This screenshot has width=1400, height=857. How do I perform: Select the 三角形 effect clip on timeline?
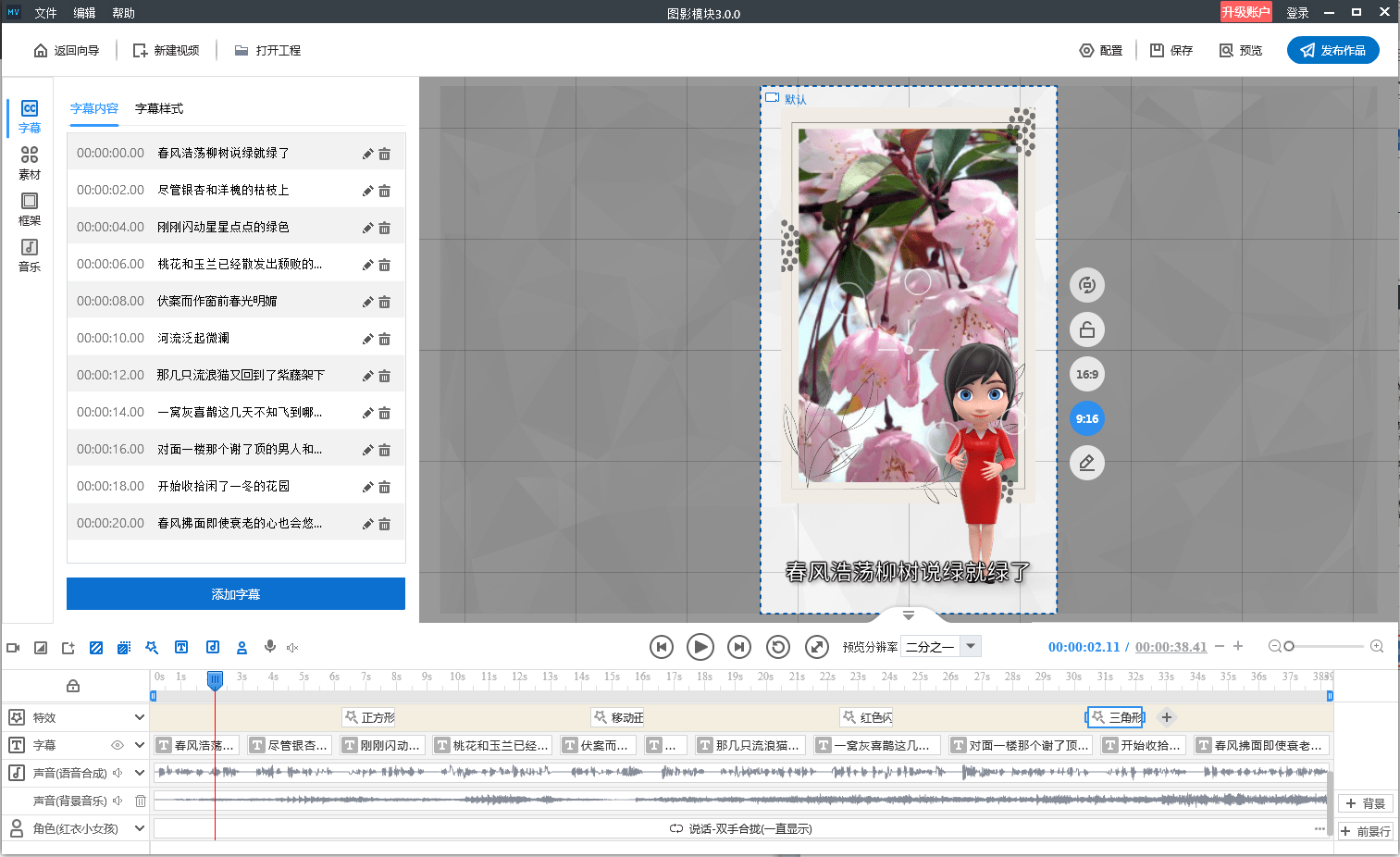pos(1115,717)
